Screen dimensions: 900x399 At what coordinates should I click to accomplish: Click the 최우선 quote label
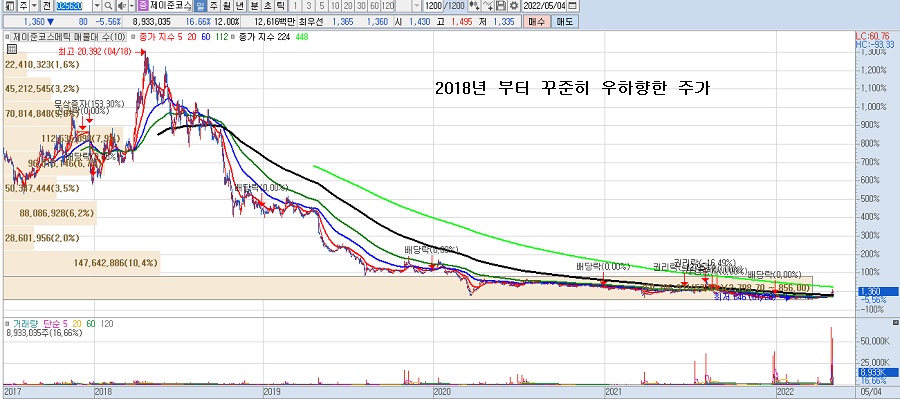point(310,22)
